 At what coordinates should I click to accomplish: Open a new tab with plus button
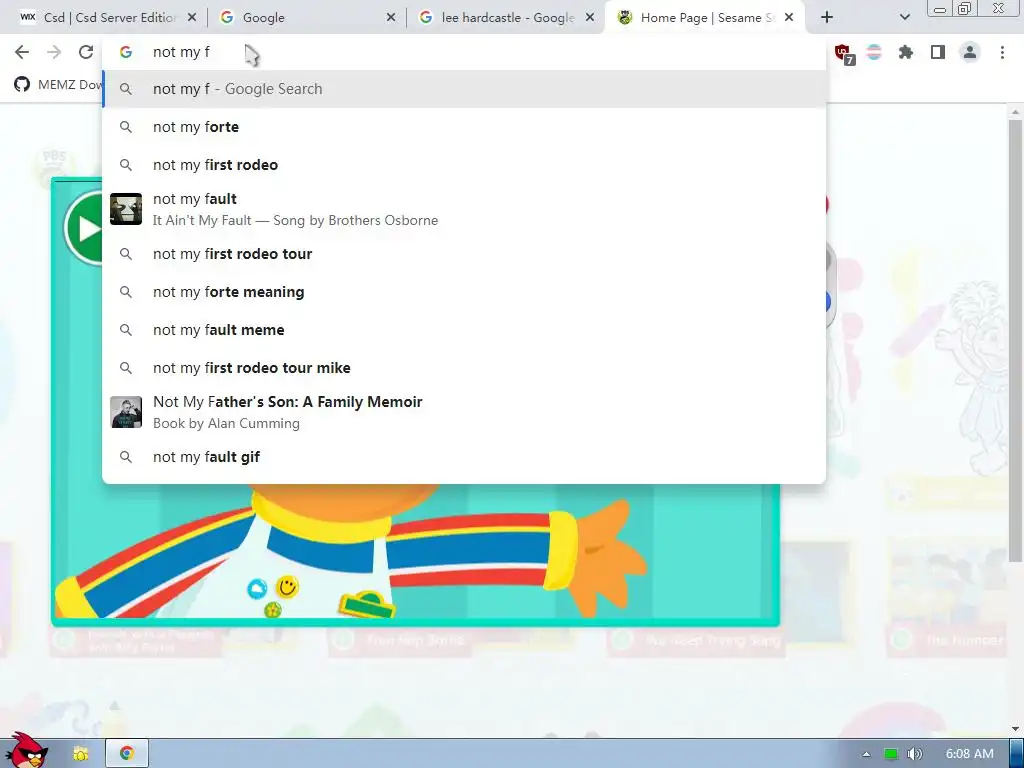(827, 18)
